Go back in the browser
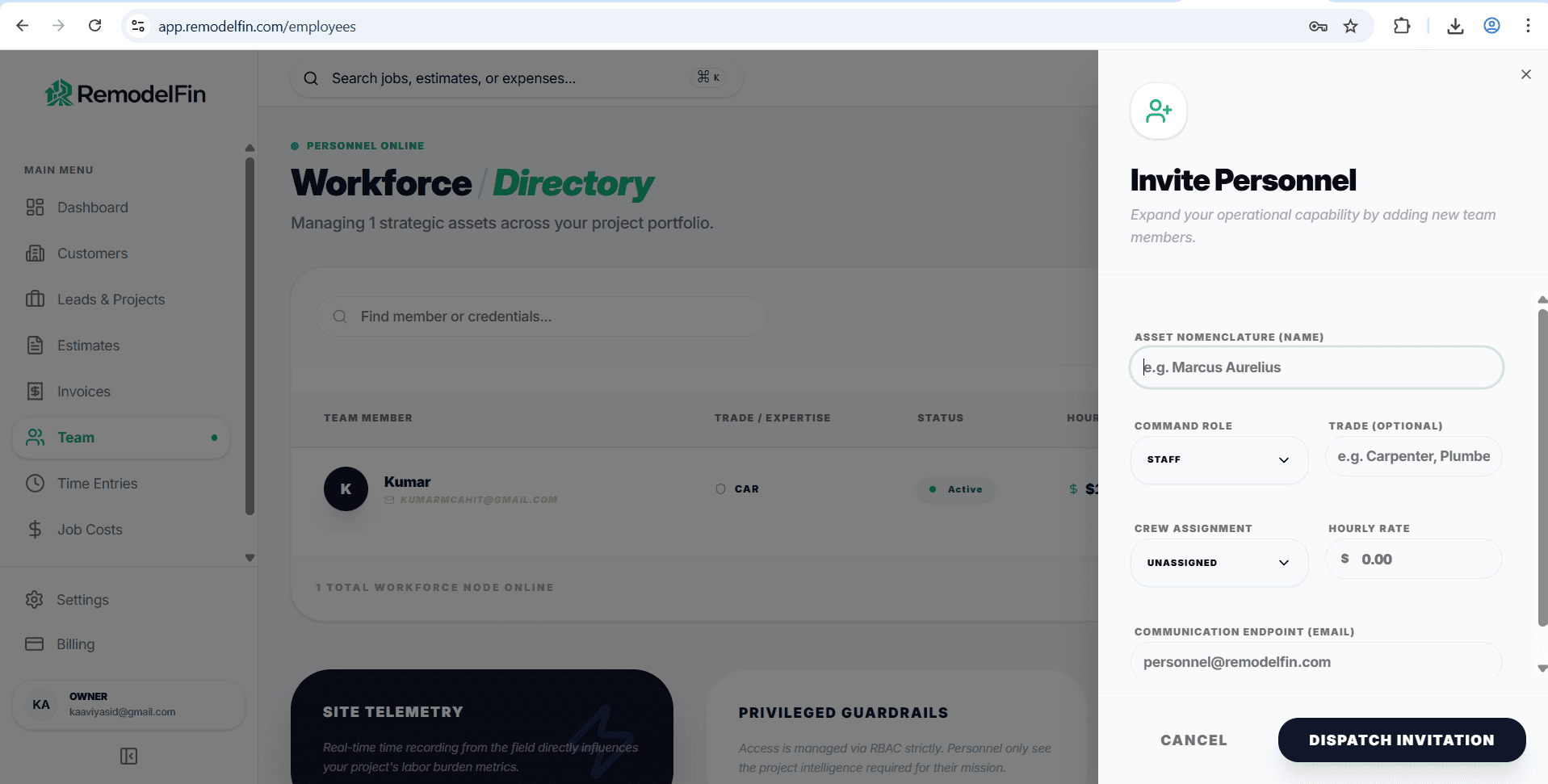The height and width of the screenshot is (784, 1548). click(23, 26)
